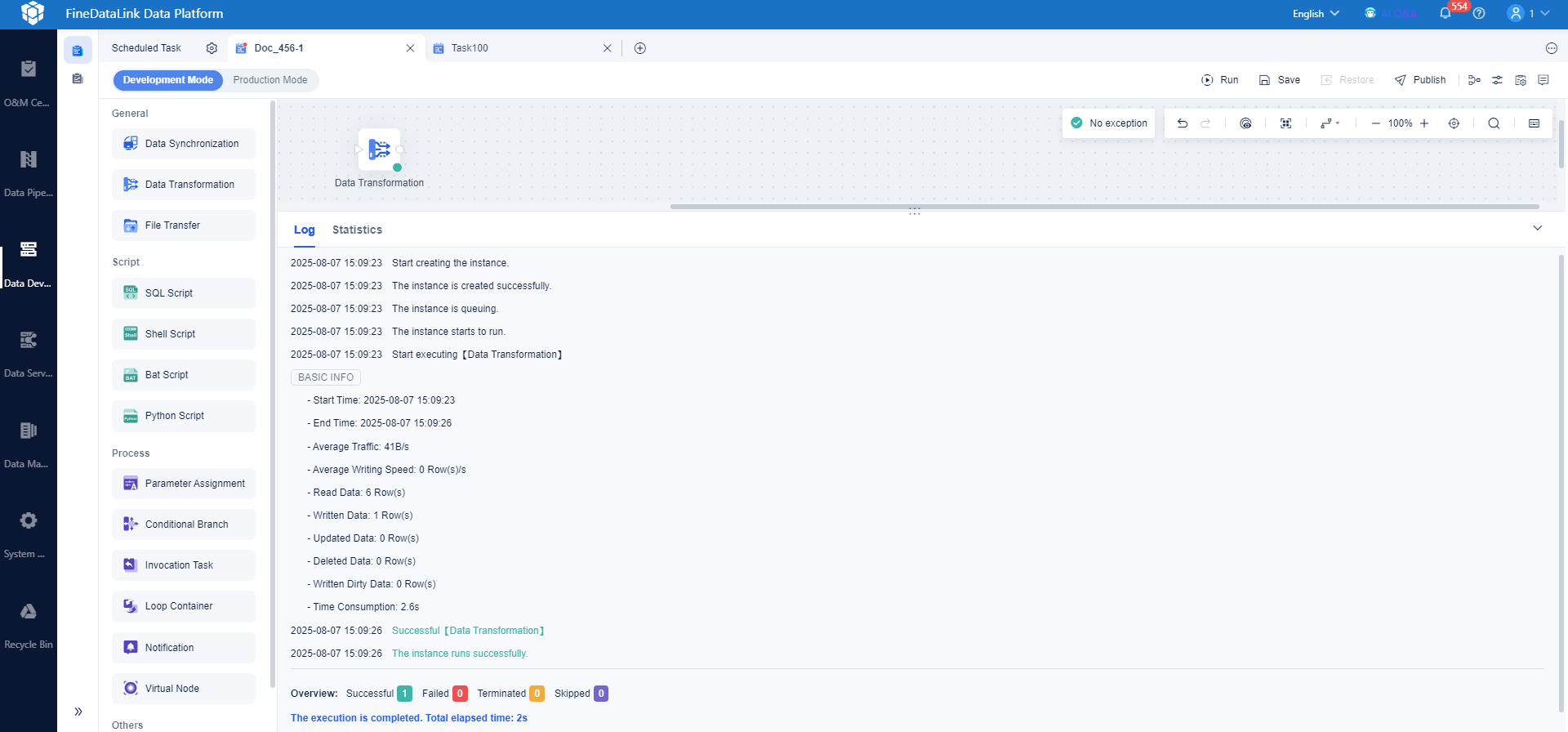Open the O&M Center sidebar section
The image size is (1568, 732).
tap(29, 83)
